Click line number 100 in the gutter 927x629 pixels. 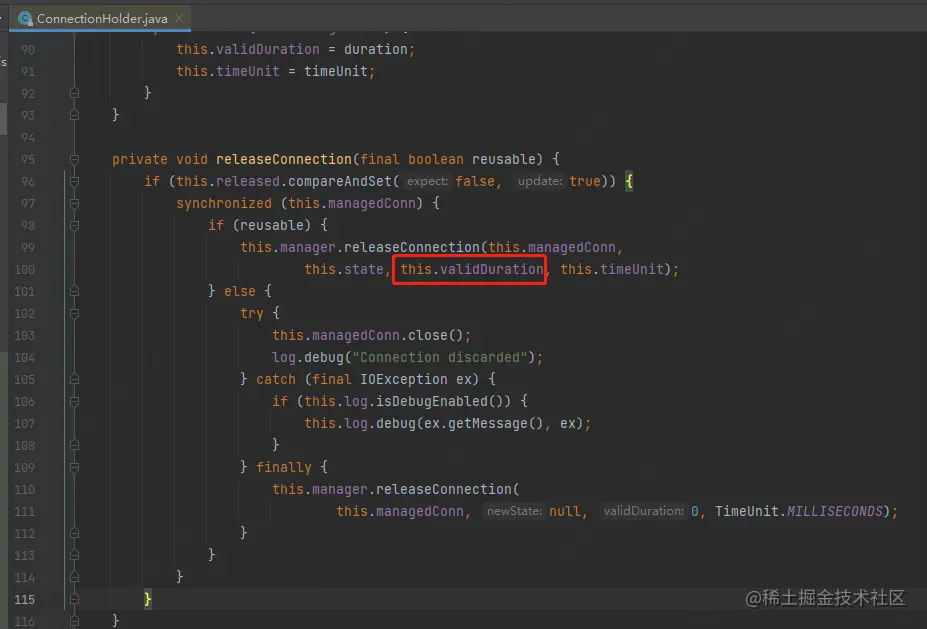pyautogui.click(x=25, y=270)
